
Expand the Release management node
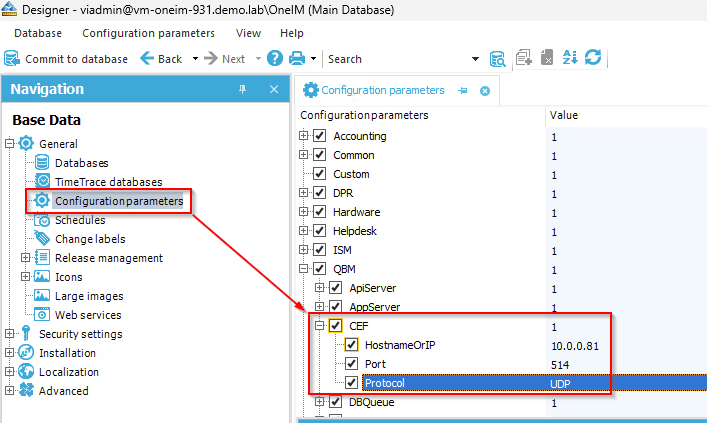click(x=26, y=257)
